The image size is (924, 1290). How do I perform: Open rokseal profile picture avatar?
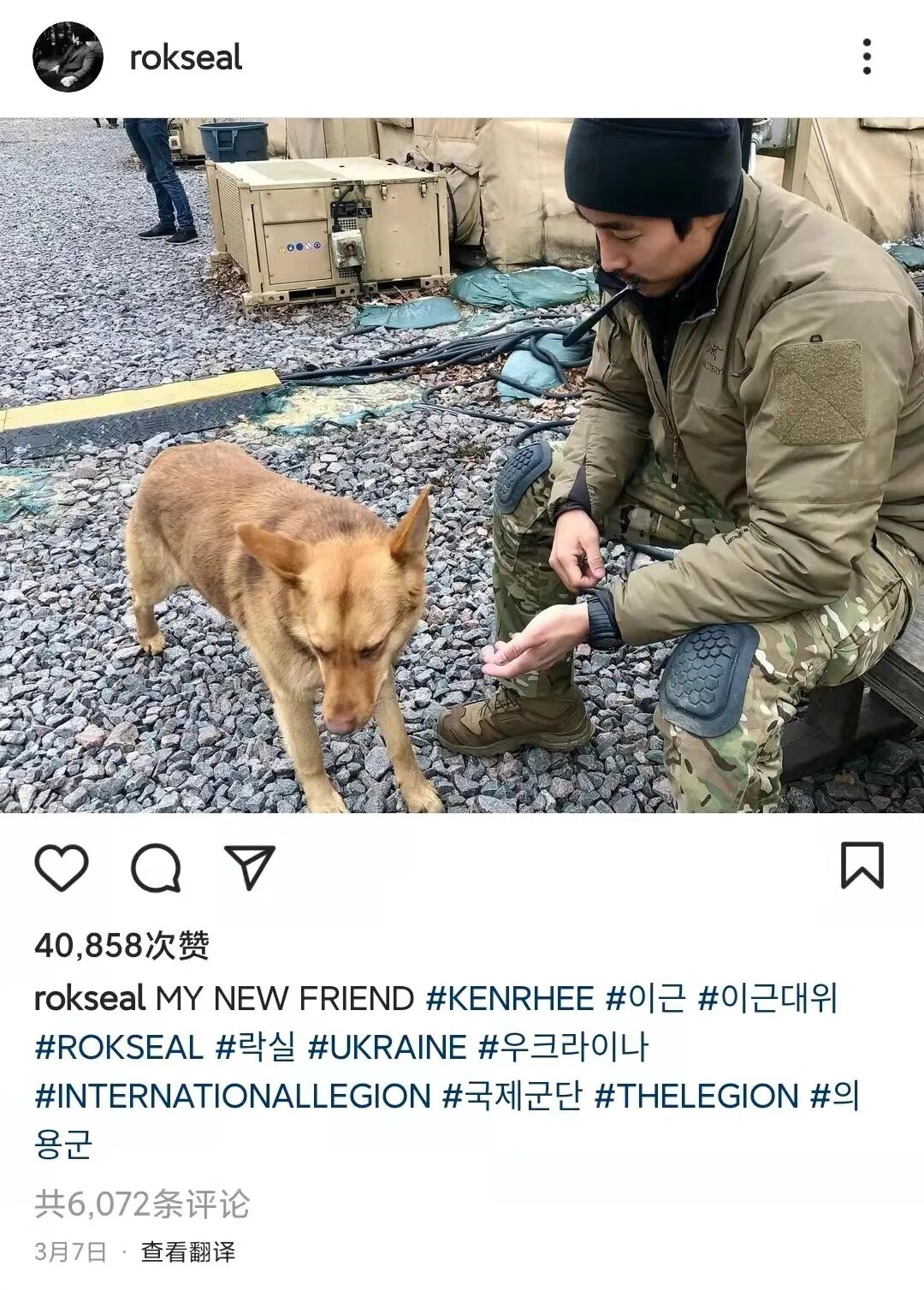[68, 57]
